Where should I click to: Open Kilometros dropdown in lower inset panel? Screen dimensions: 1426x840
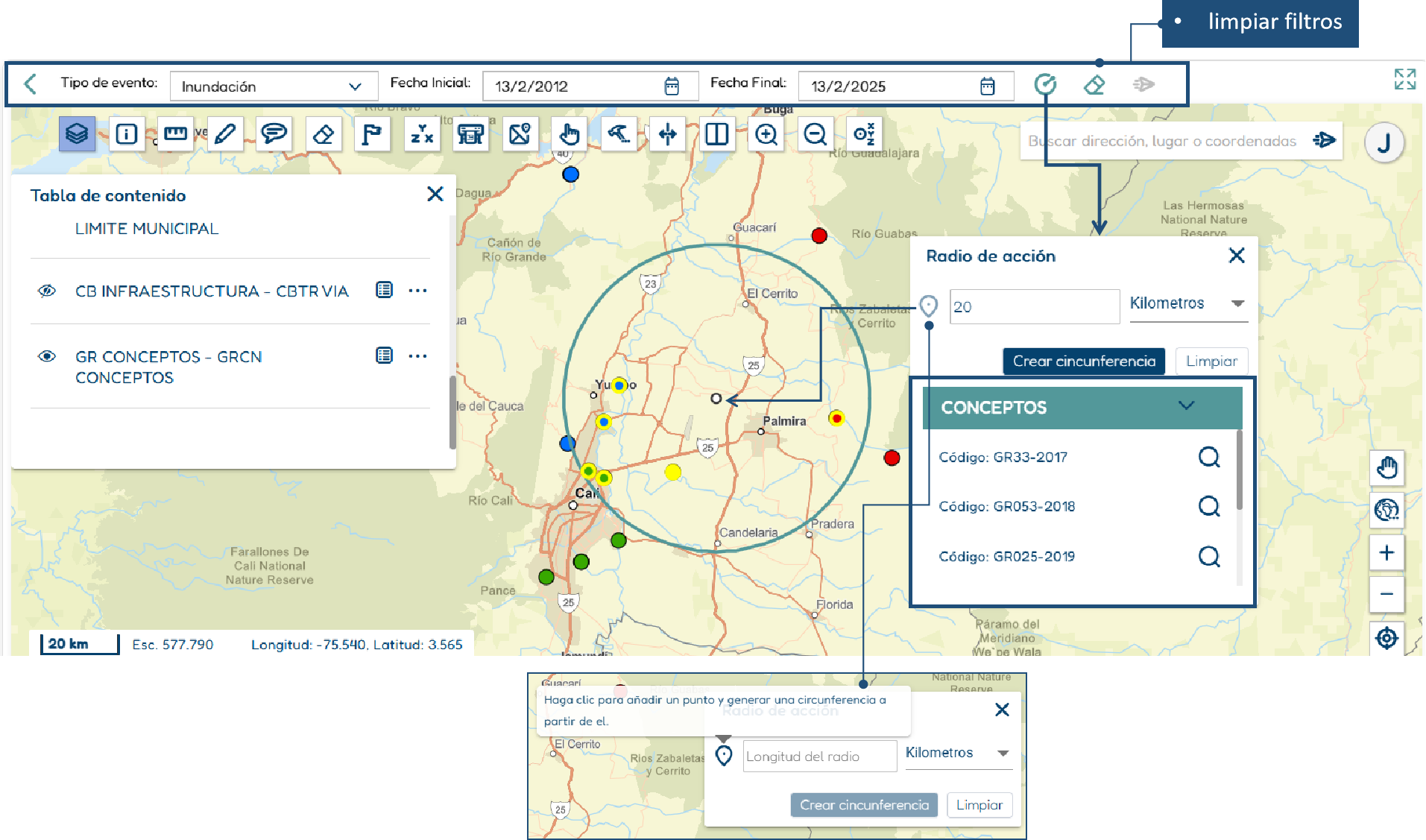tap(959, 754)
